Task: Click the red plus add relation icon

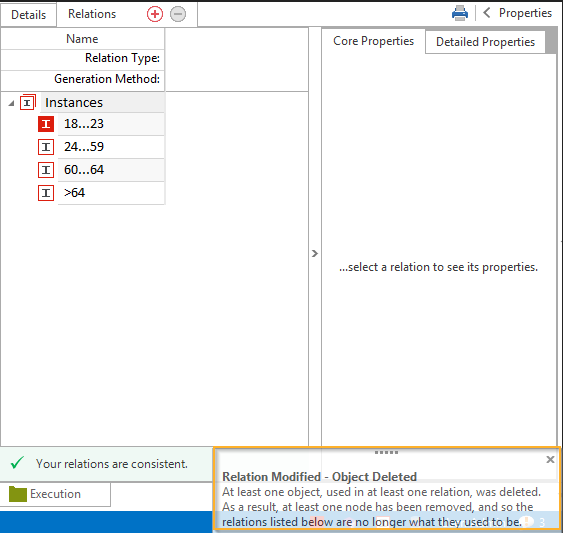Action: point(155,14)
